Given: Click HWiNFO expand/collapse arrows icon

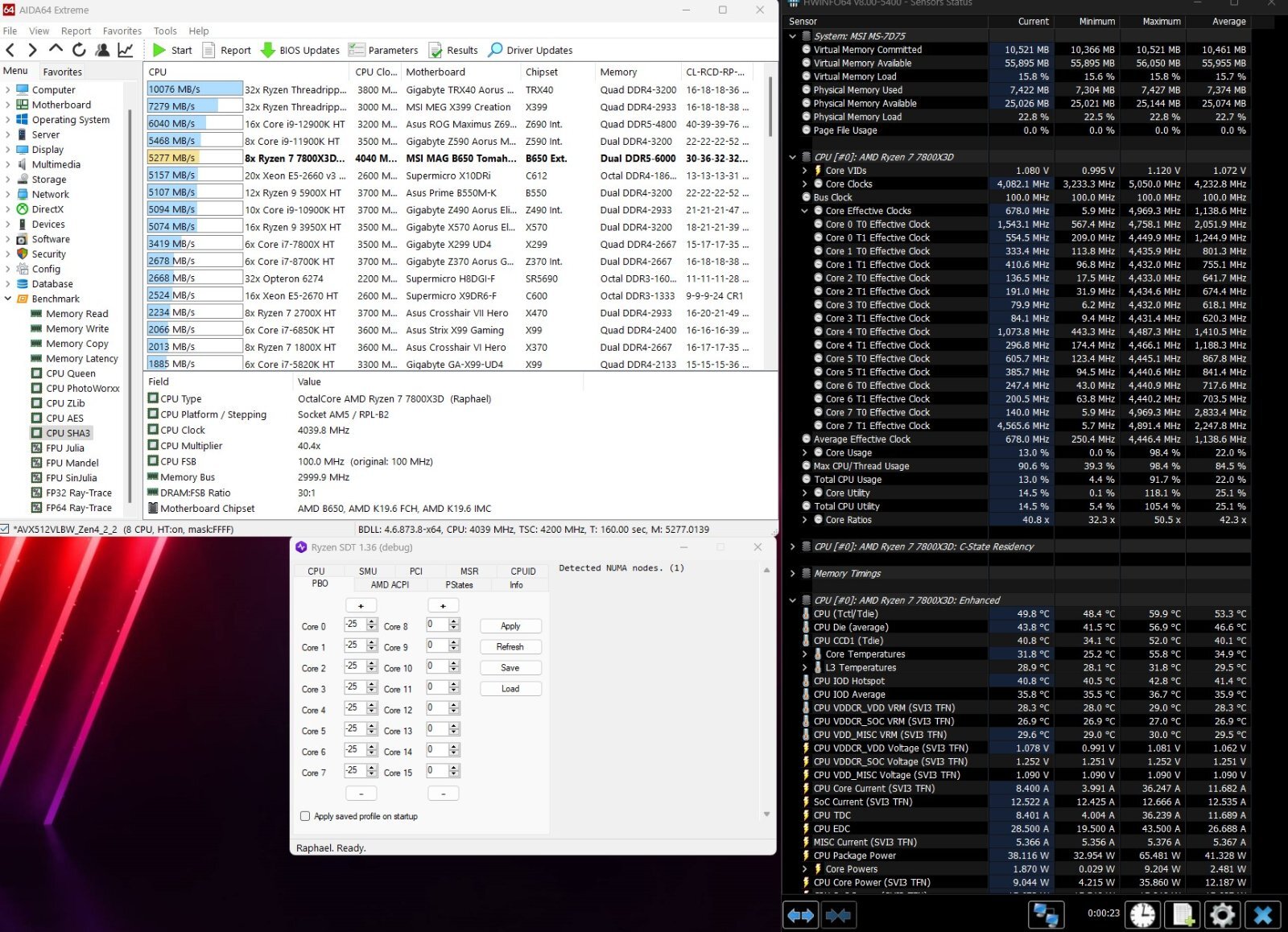Looking at the screenshot, I should (801, 915).
